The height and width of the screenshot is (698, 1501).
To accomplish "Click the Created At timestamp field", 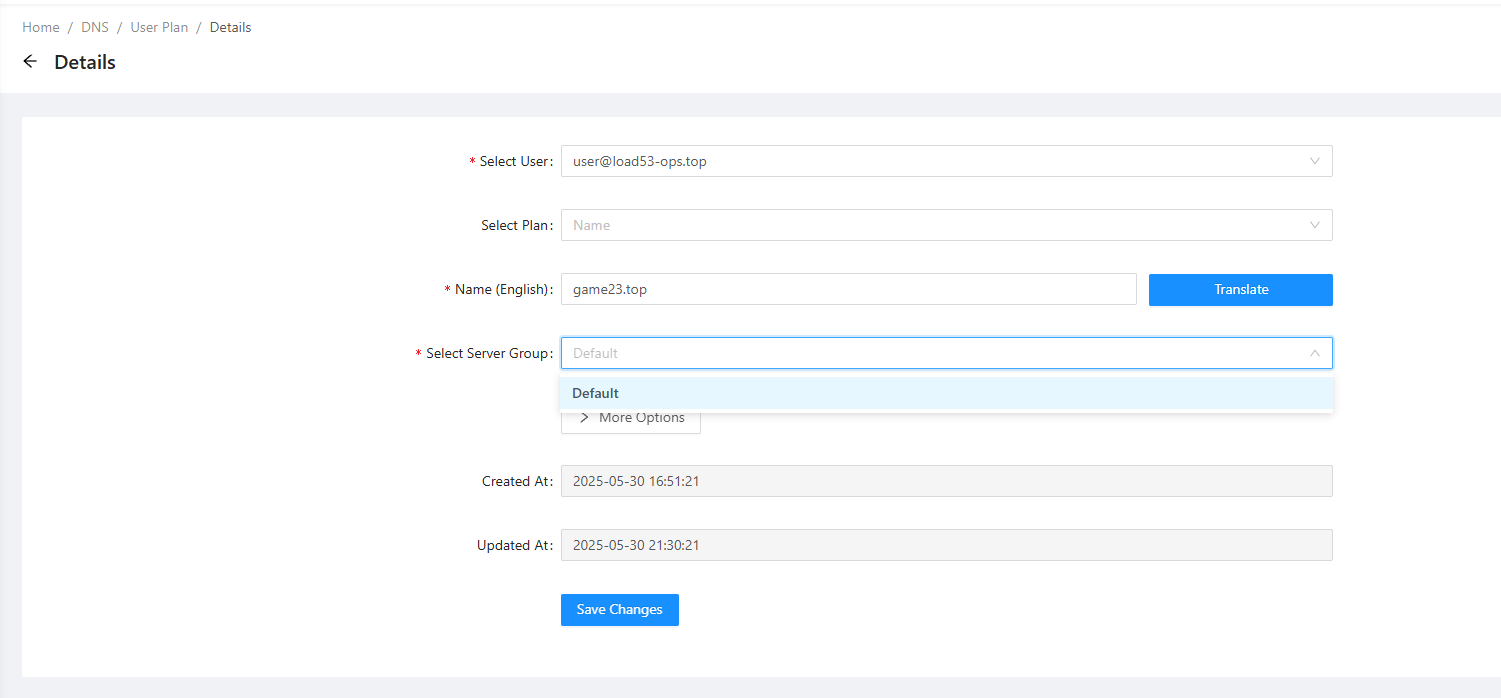I will (x=945, y=481).
